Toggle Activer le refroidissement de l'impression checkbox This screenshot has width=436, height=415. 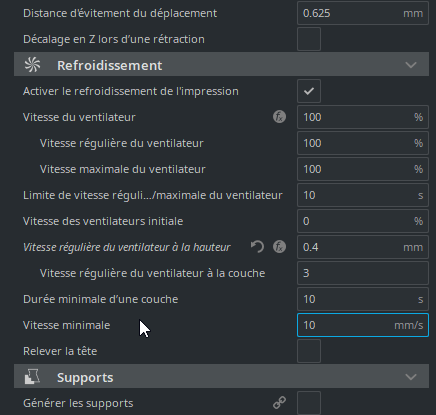(309, 91)
